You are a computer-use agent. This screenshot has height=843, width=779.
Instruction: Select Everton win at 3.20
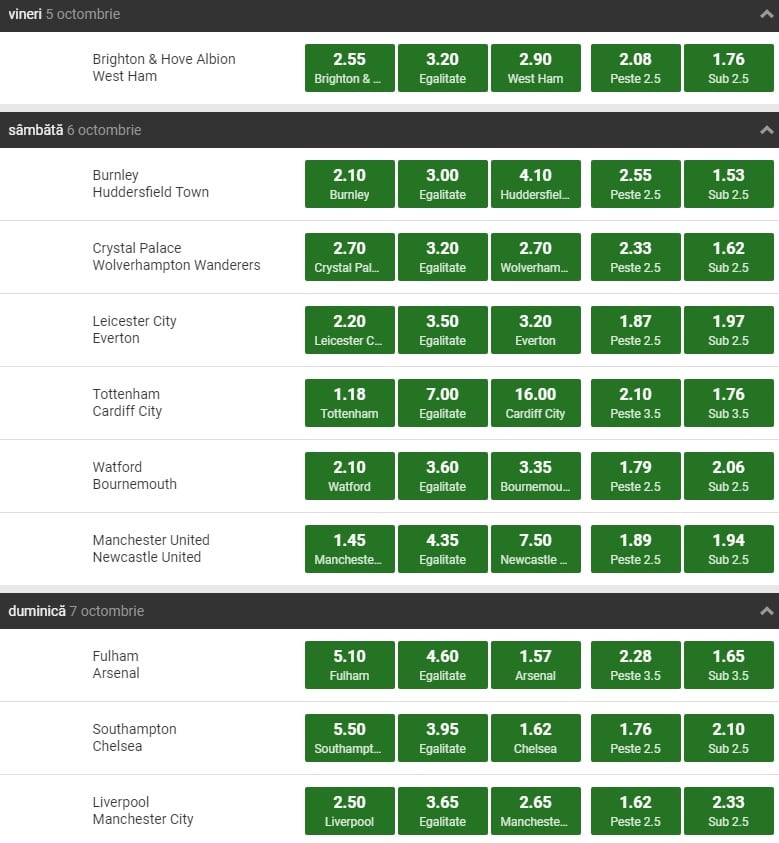point(535,330)
